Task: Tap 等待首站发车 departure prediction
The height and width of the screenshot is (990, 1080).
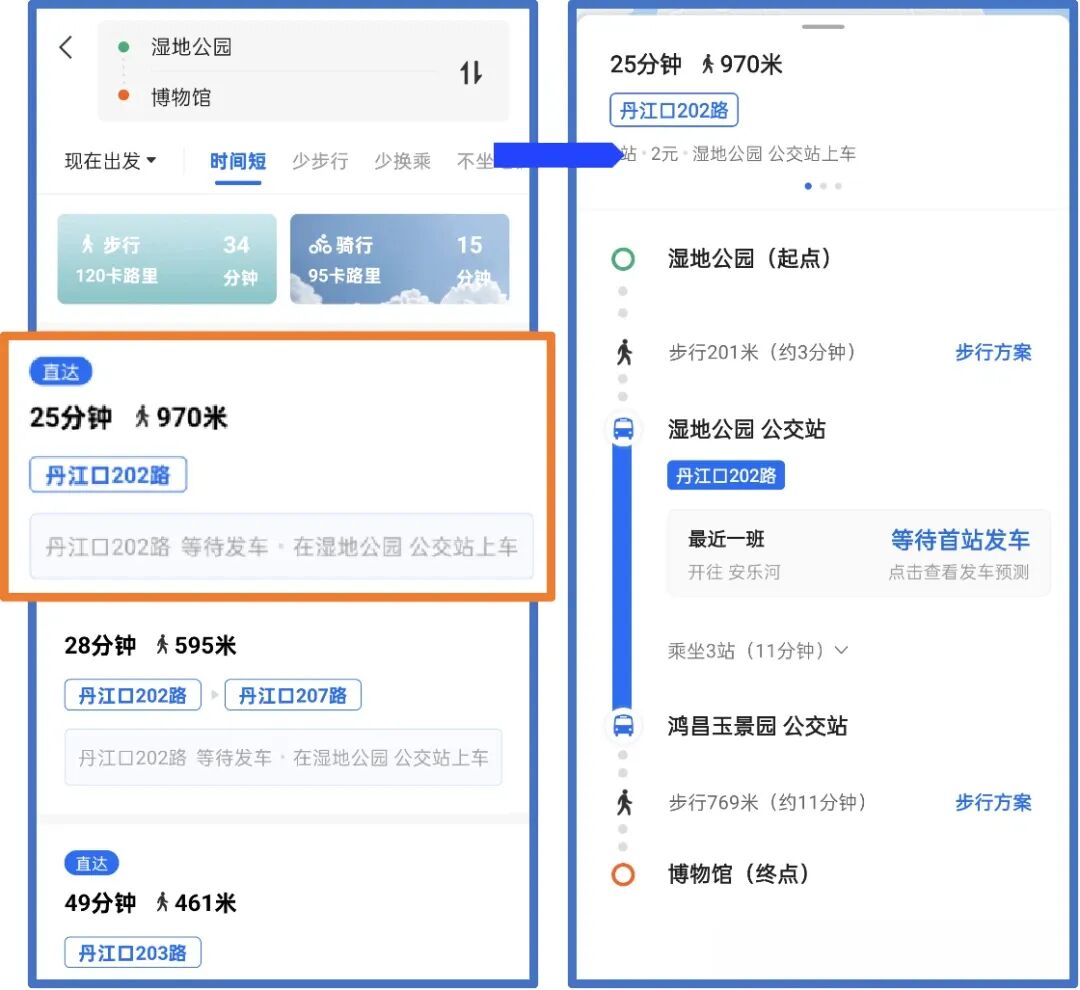Action: pyautogui.click(x=959, y=541)
